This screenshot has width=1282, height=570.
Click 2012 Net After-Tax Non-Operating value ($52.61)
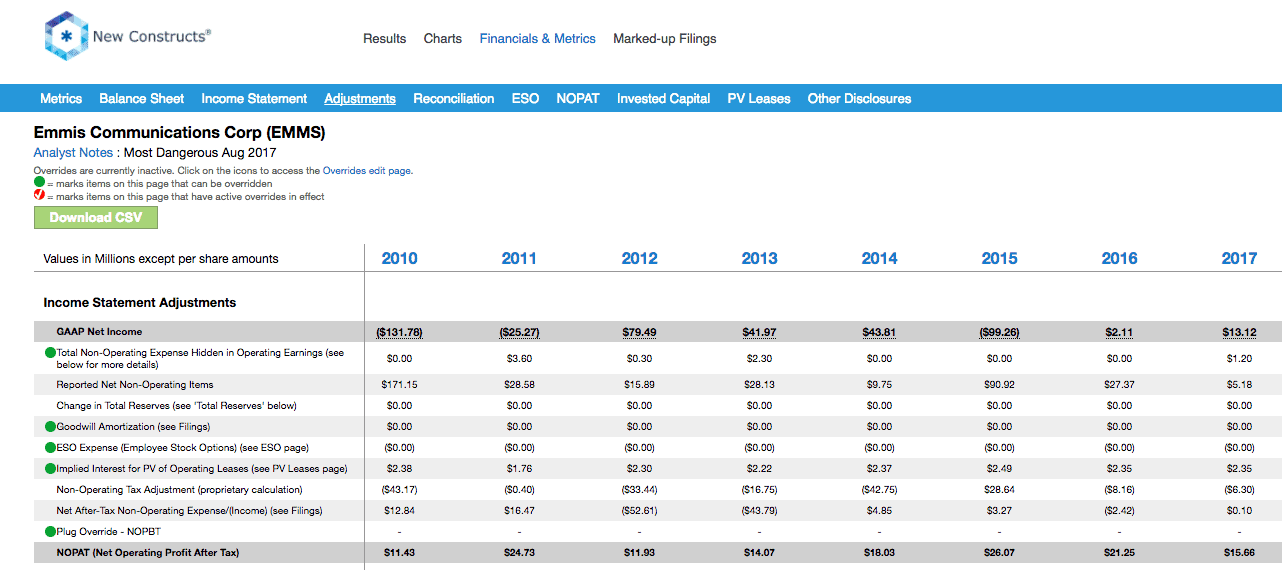[x=639, y=511]
